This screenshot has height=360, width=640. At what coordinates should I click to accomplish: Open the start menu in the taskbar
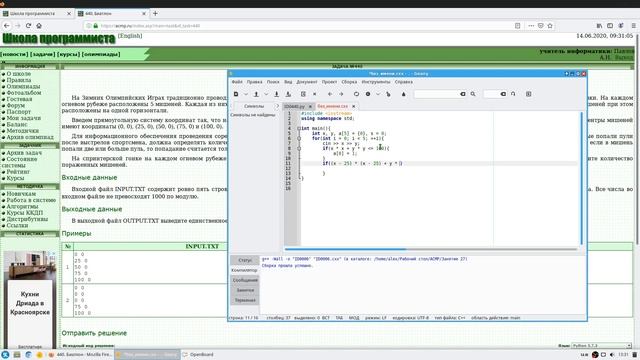pos(5,355)
